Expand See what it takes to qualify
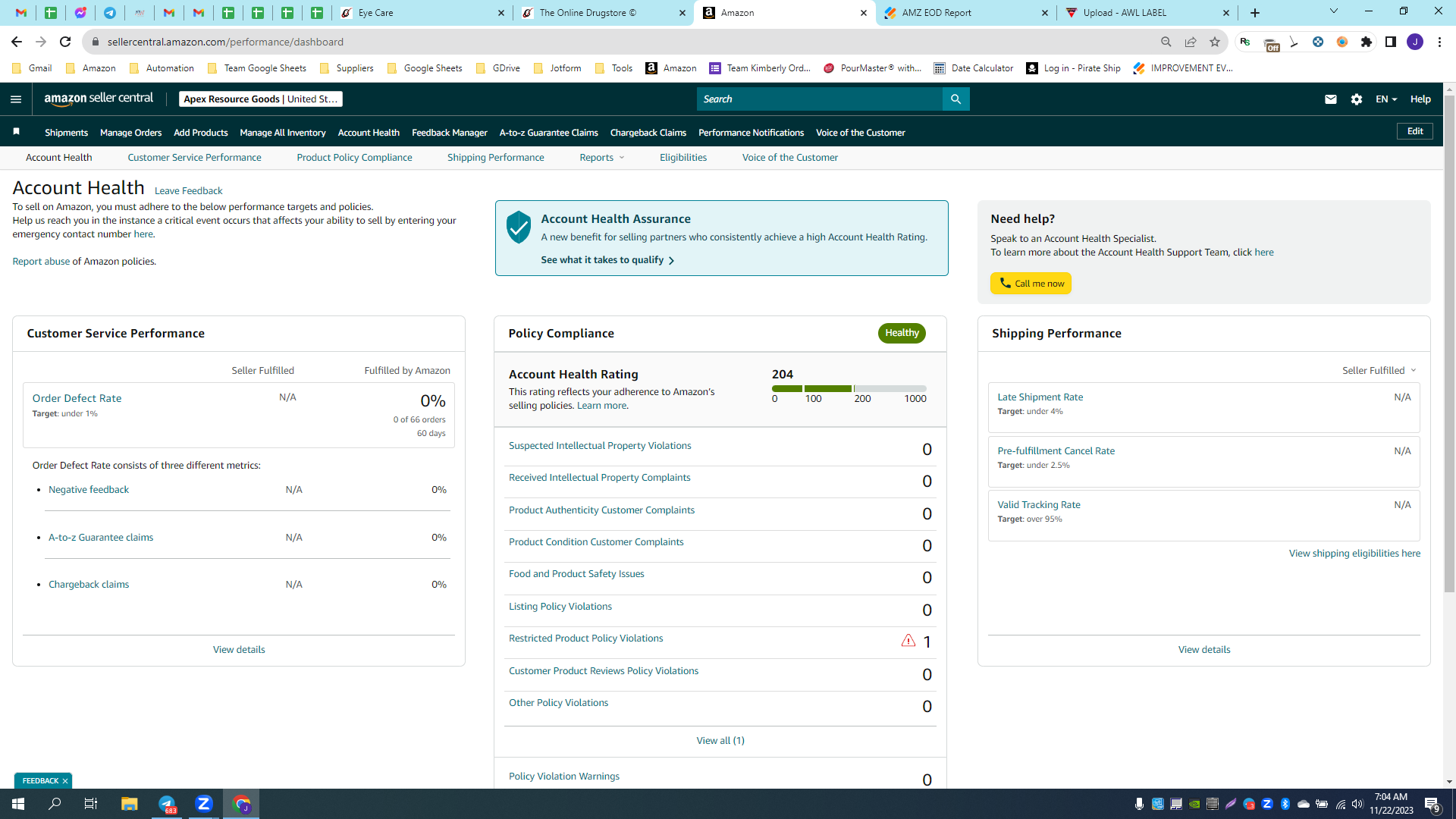The image size is (1456, 819). [607, 260]
